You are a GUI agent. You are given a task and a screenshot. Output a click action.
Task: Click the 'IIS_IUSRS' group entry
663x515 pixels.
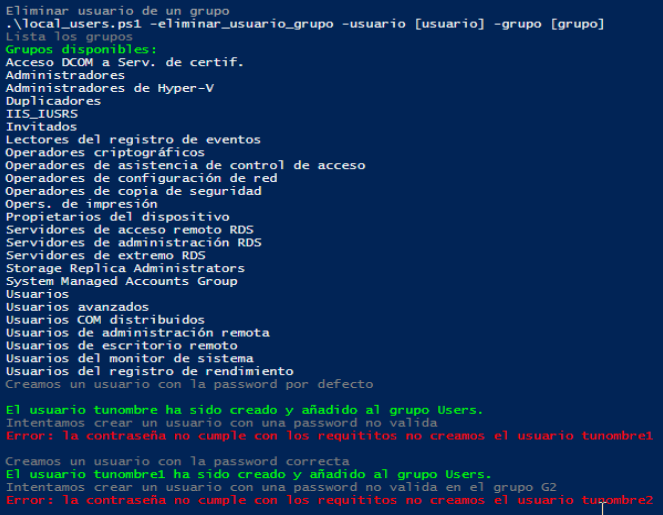point(41,114)
